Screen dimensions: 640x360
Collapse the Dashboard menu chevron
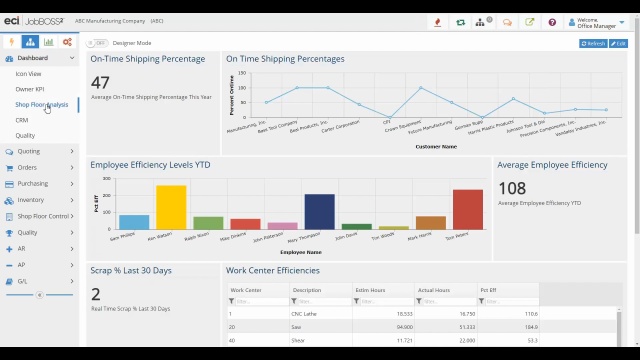point(72,58)
